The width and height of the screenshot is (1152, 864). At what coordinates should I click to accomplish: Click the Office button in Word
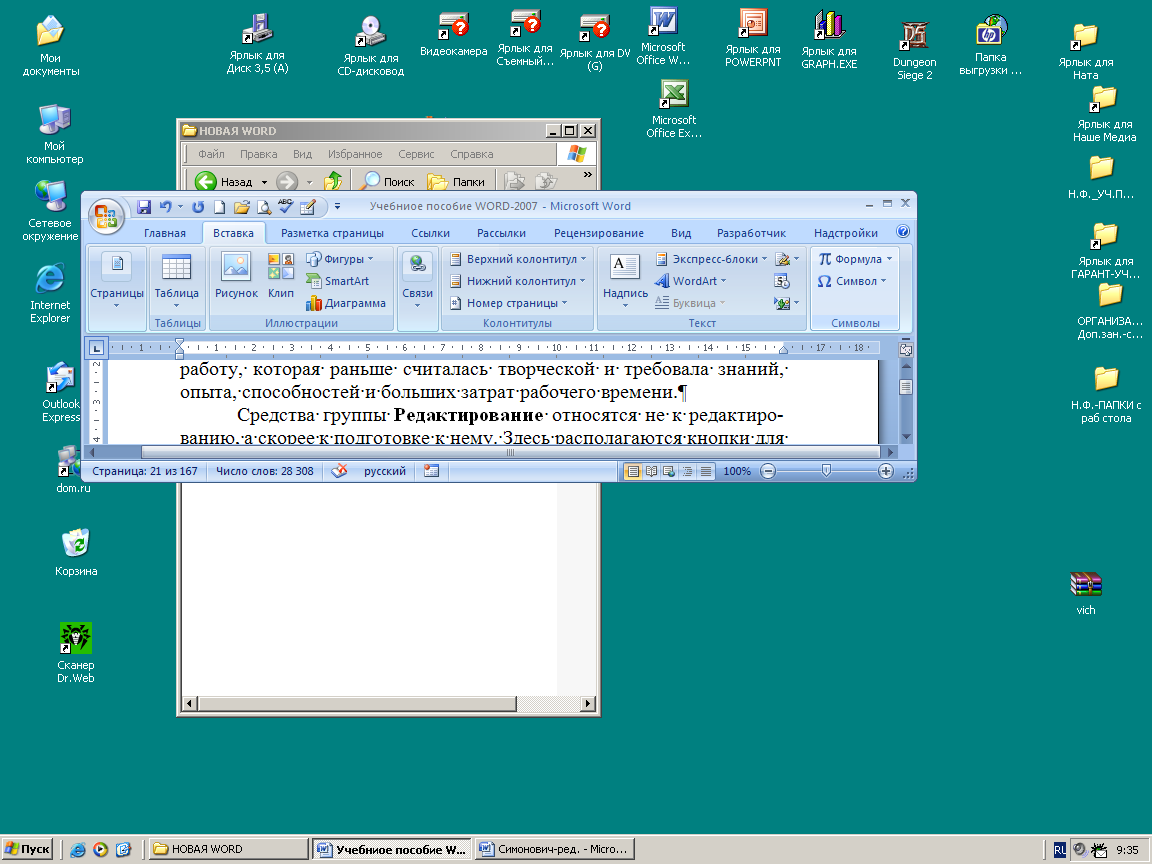tap(106, 216)
